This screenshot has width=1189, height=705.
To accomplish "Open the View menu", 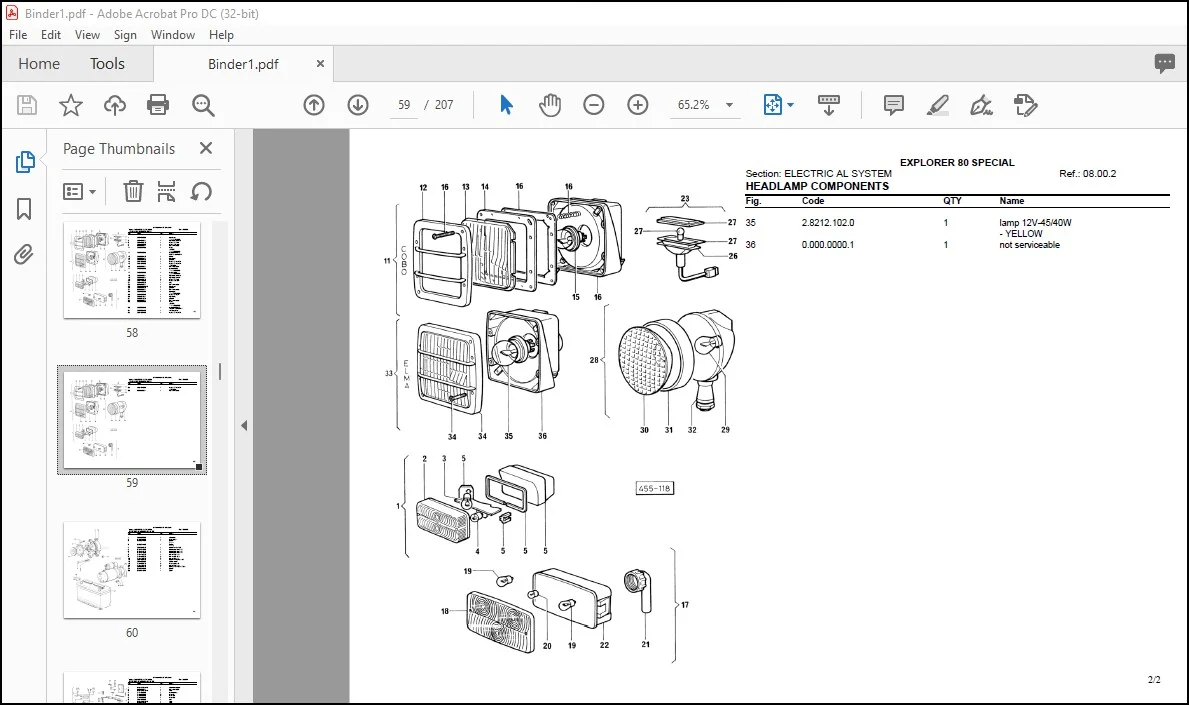I will (x=87, y=35).
